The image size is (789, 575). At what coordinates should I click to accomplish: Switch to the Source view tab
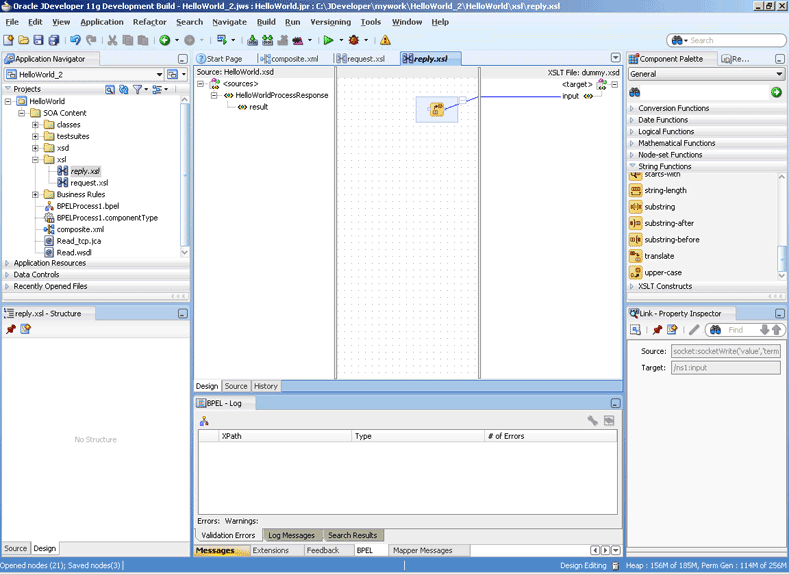tap(236, 386)
